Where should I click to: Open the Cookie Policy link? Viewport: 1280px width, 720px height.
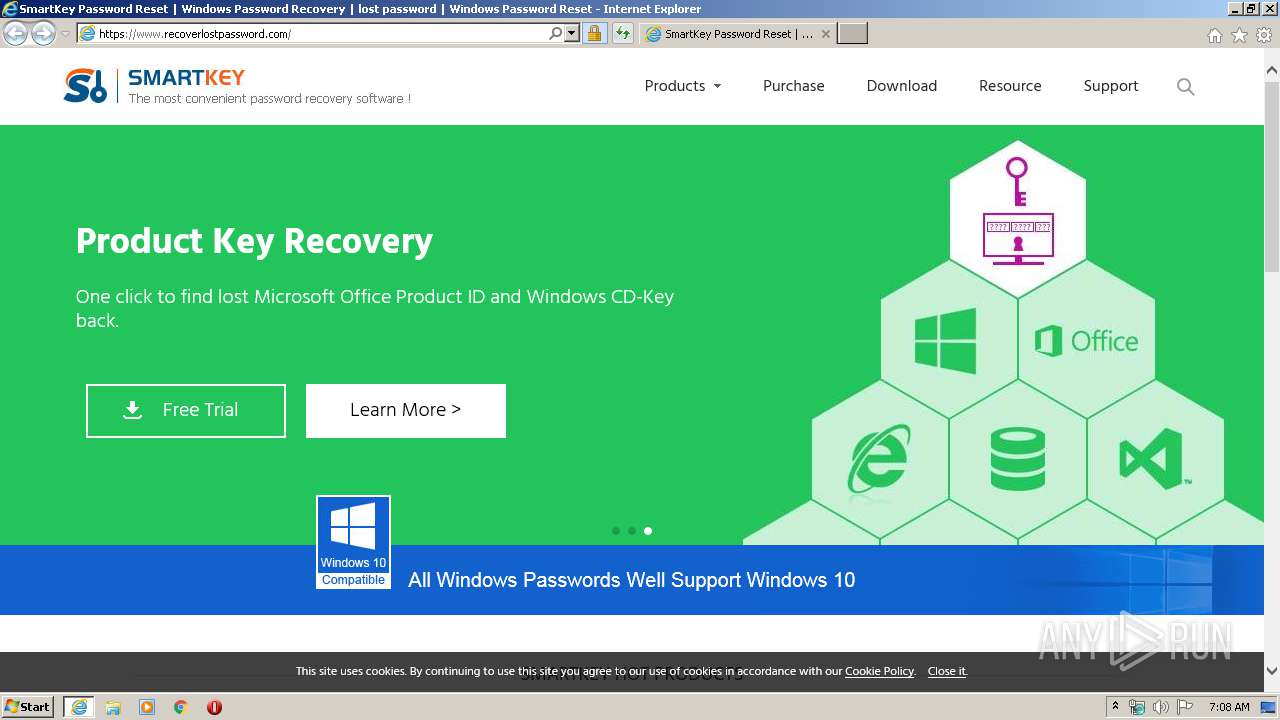[880, 671]
